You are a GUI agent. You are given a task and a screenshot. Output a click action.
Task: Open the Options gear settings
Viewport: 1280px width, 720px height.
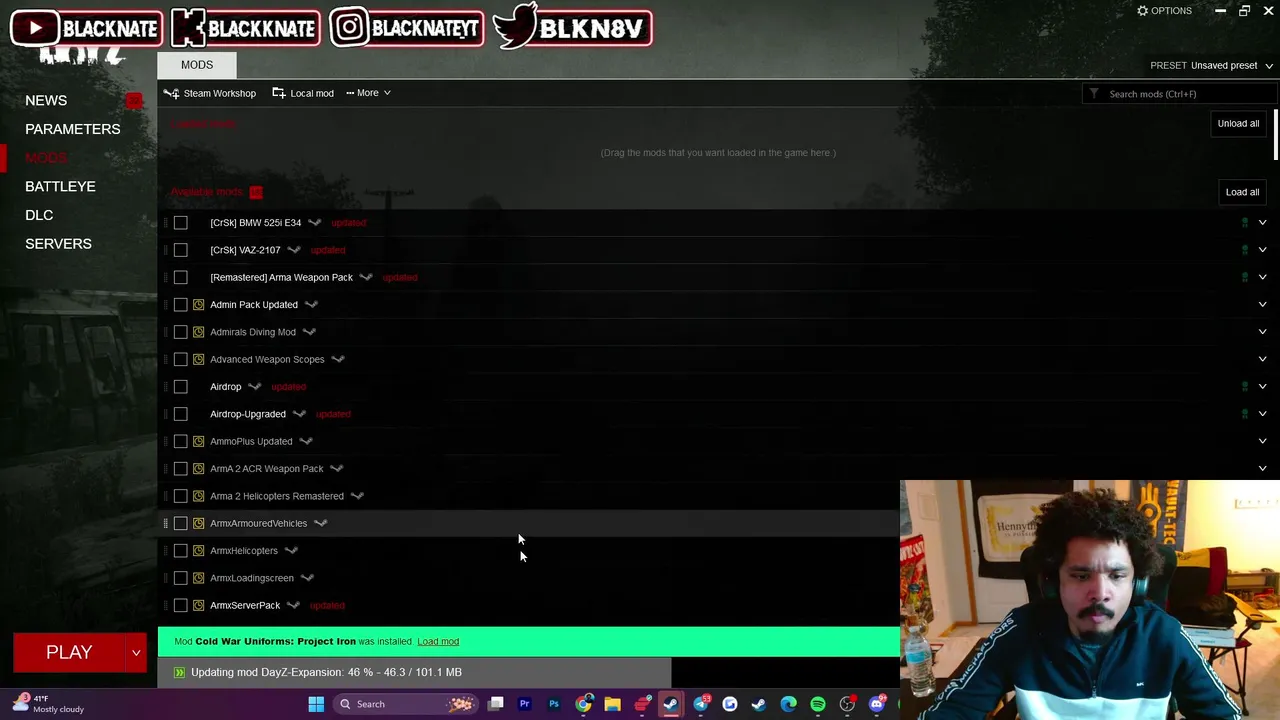click(x=1164, y=11)
